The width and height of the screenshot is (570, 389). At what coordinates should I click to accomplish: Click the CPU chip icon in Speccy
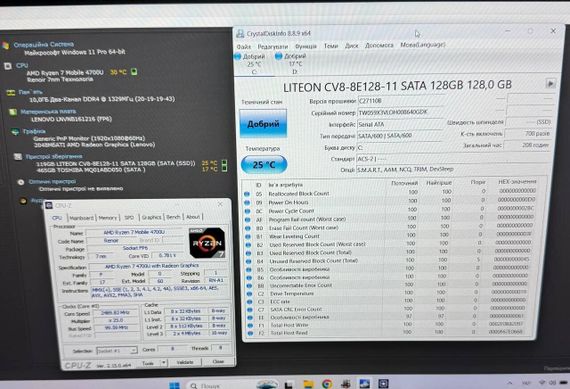(8, 66)
